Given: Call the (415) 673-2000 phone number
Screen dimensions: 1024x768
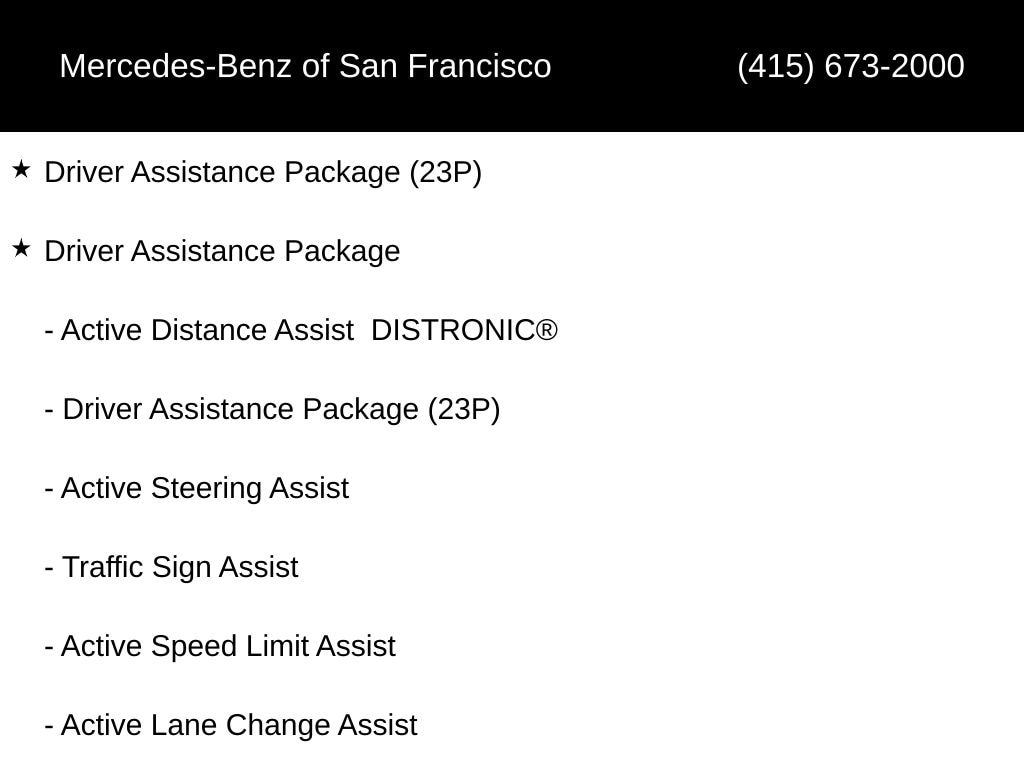Looking at the screenshot, I should [x=851, y=66].
